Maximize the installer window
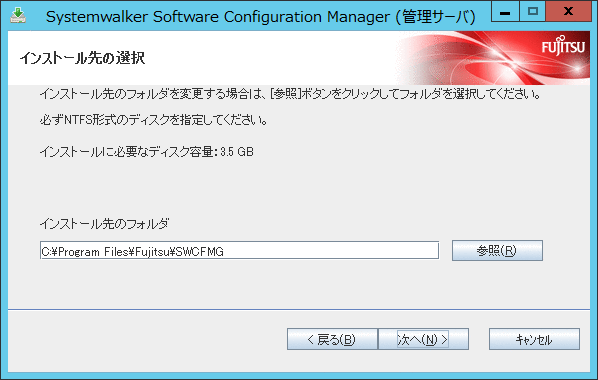This screenshot has height=380, width=598. 532,12
